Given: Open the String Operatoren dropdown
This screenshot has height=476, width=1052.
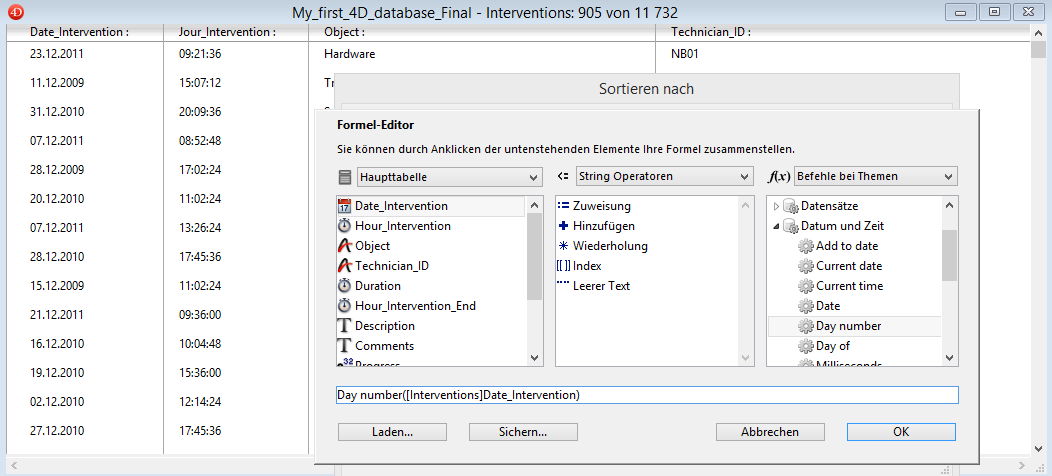Looking at the screenshot, I should (663, 177).
